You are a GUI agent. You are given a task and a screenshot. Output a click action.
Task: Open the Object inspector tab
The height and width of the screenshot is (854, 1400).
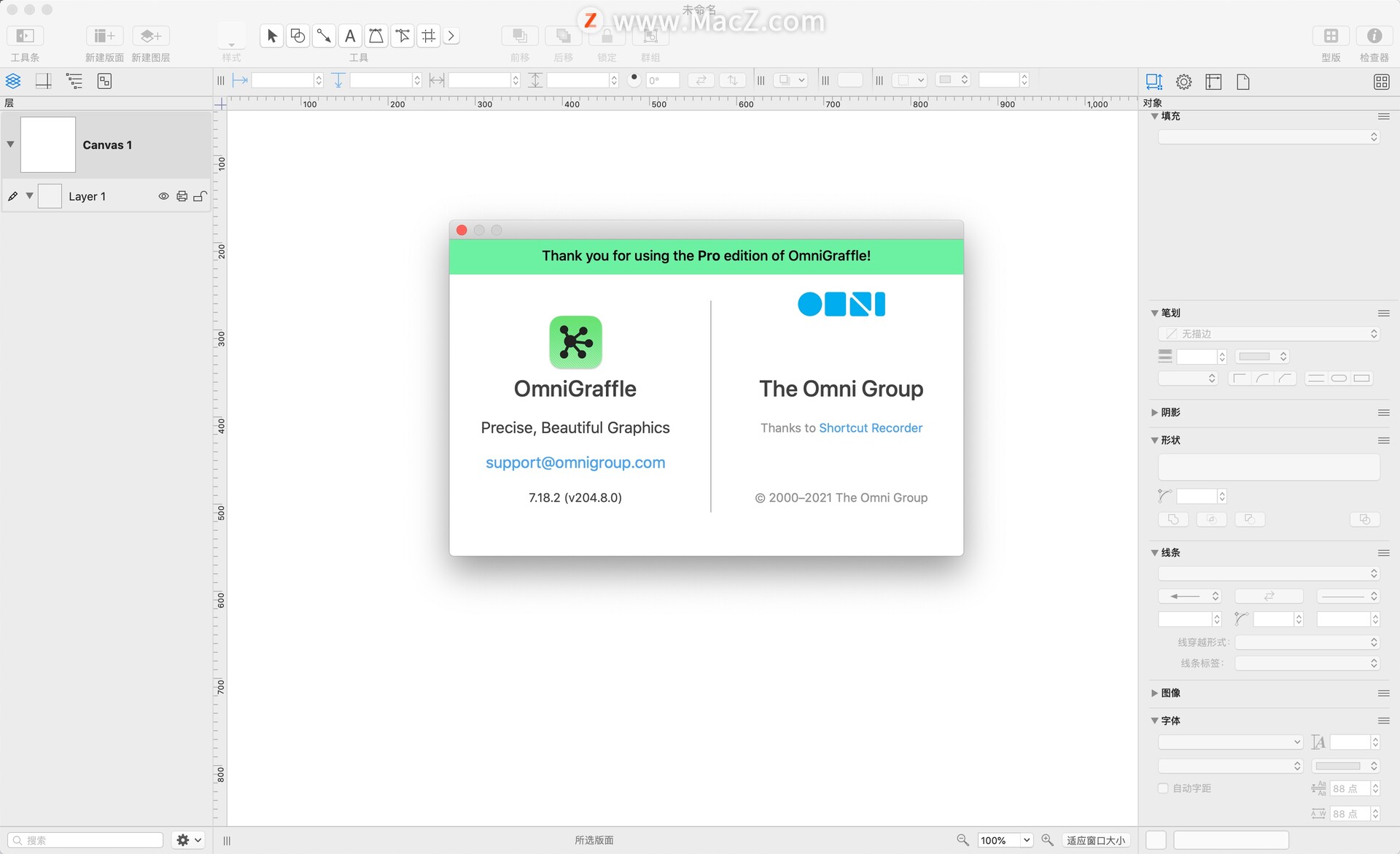pyautogui.click(x=1154, y=82)
